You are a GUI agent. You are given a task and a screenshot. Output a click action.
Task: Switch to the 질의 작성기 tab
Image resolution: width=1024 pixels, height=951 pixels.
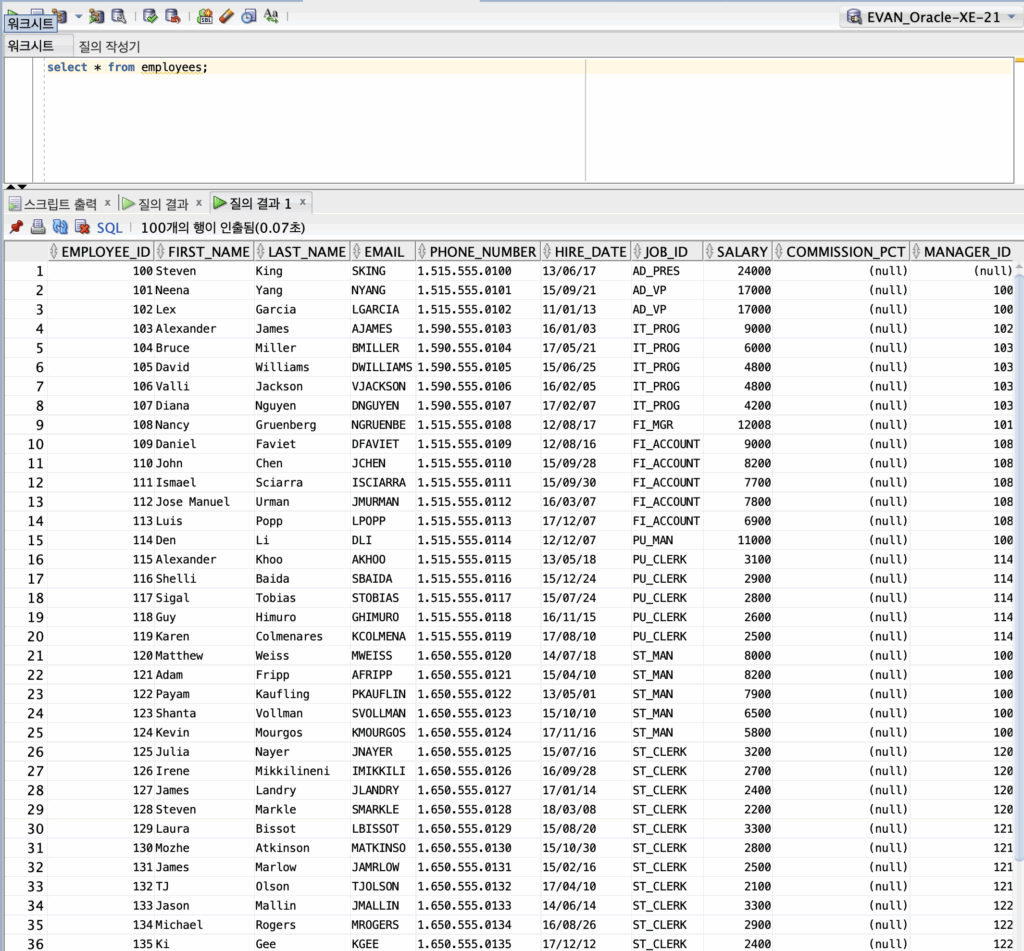(109, 46)
